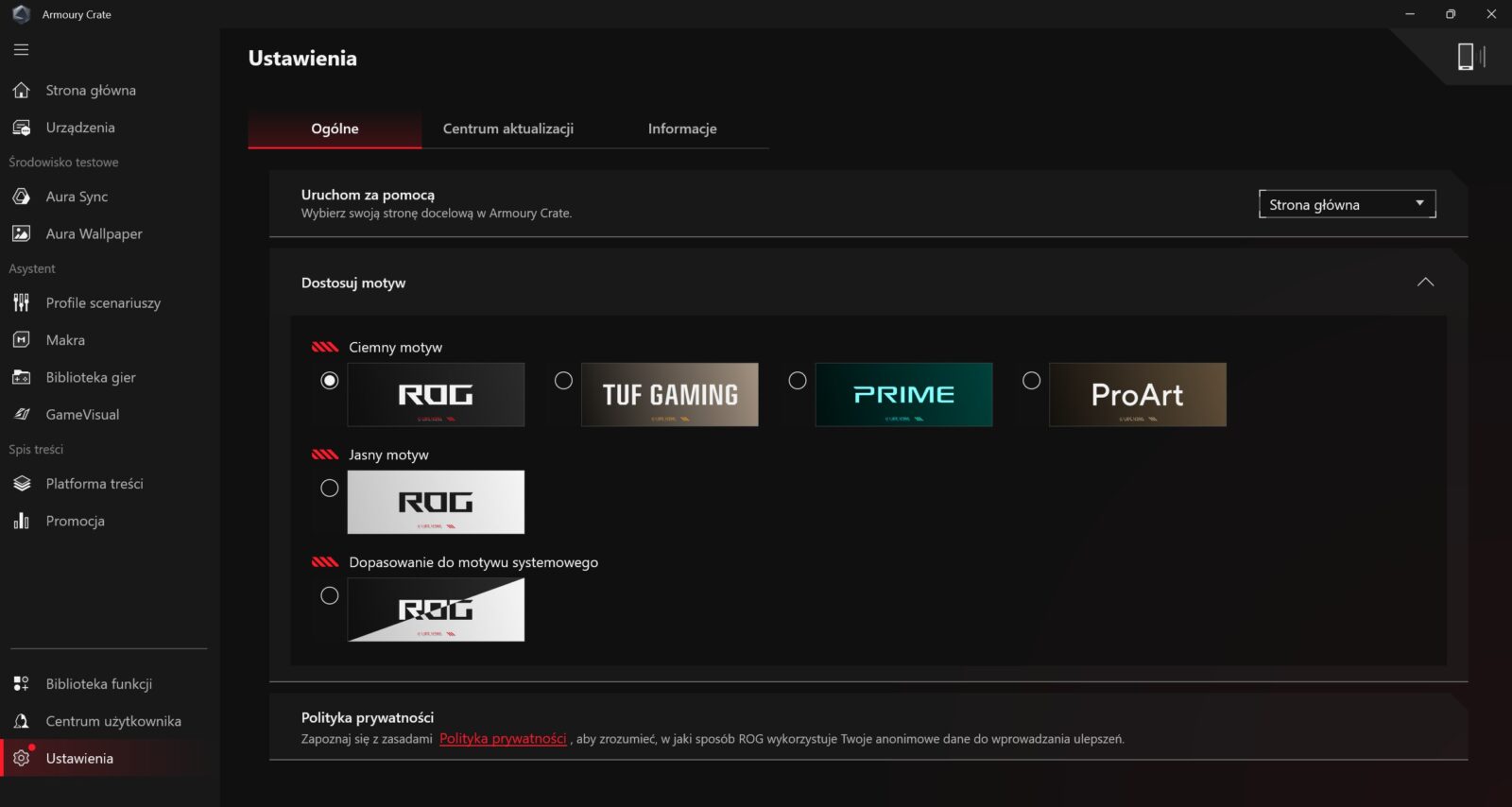This screenshot has width=1512, height=807.
Task: Open the Polityka prywatności link
Action: [x=503, y=739]
